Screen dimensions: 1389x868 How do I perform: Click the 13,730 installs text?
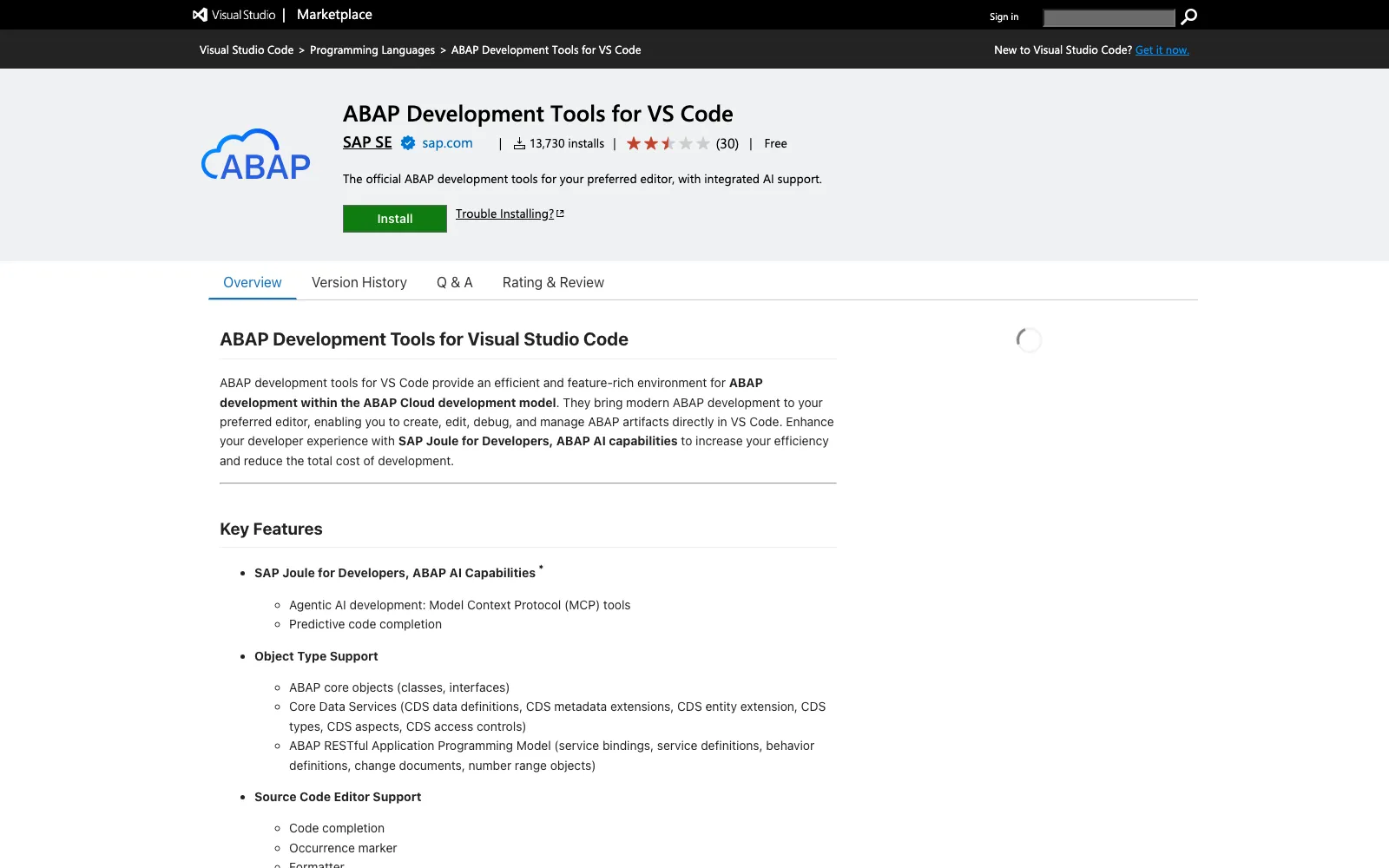(x=567, y=144)
